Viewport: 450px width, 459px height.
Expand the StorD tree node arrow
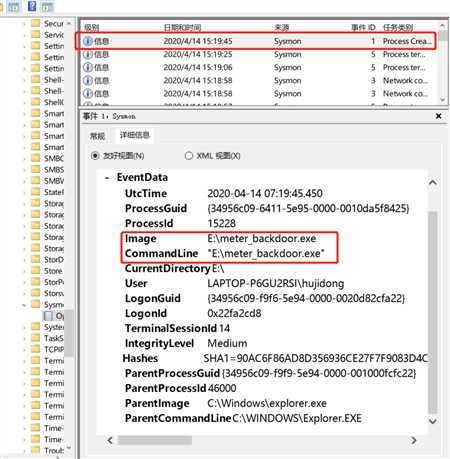tap(24, 260)
